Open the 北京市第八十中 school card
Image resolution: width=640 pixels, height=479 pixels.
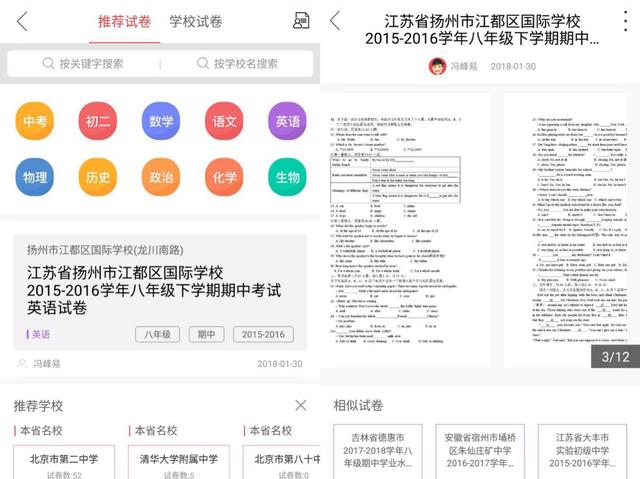coord(282,462)
